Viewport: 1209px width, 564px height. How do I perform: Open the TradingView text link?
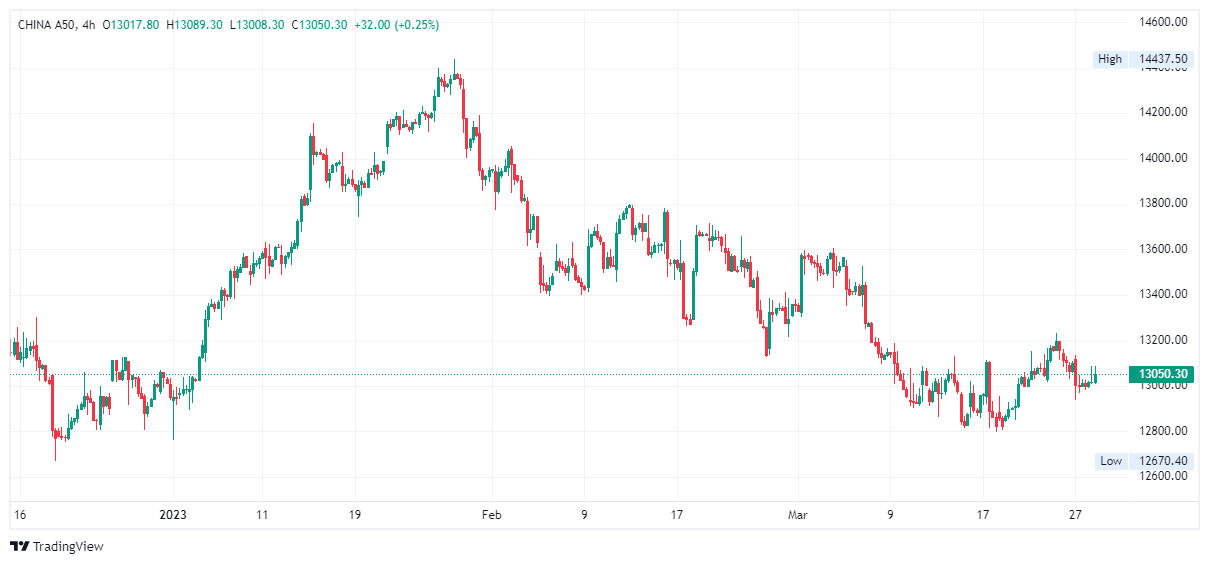[68, 547]
